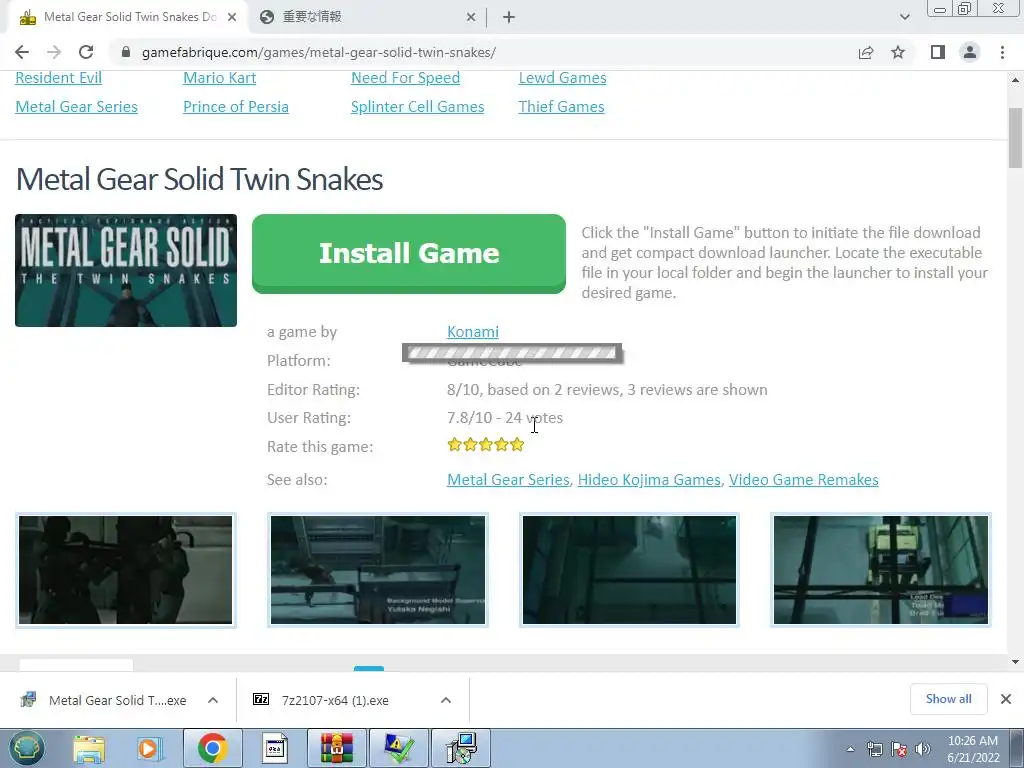Image resolution: width=1024 pixels, height=768 pixels.
Task: Open the Resident Evil link
Action: point(58,78)
